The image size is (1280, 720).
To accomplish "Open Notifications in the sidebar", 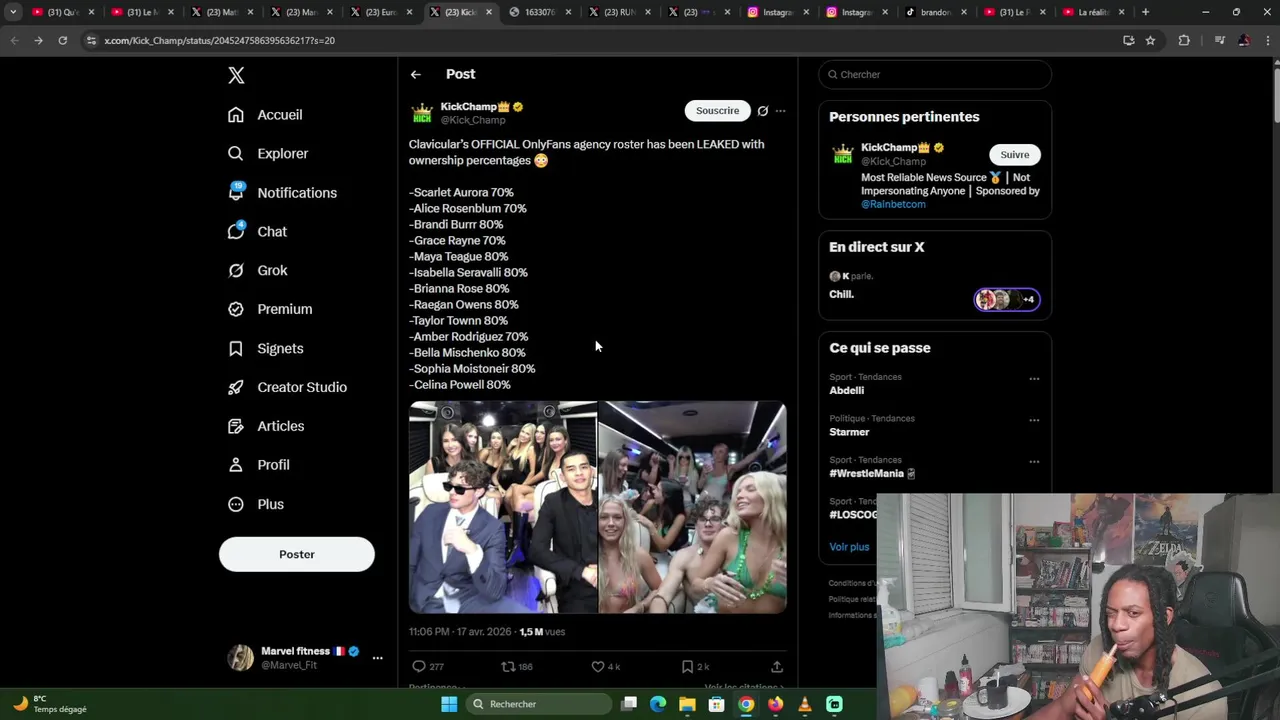I will [282, 193].
